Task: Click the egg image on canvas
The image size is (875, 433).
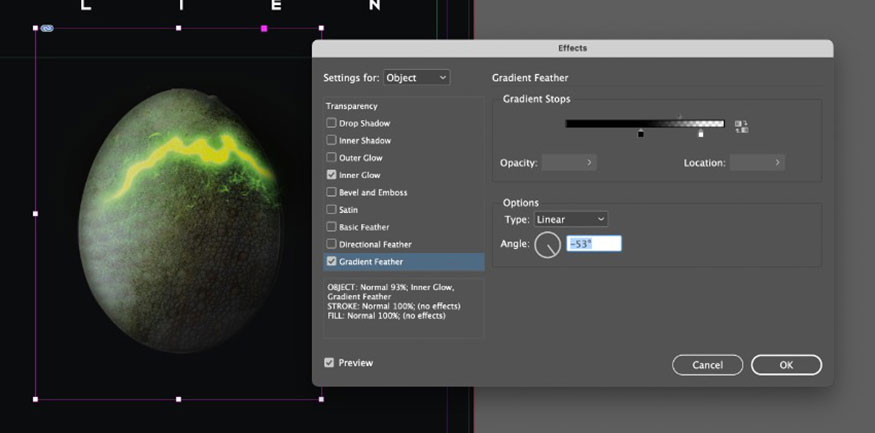Action: pyautogui.click(x=180, y=220)
